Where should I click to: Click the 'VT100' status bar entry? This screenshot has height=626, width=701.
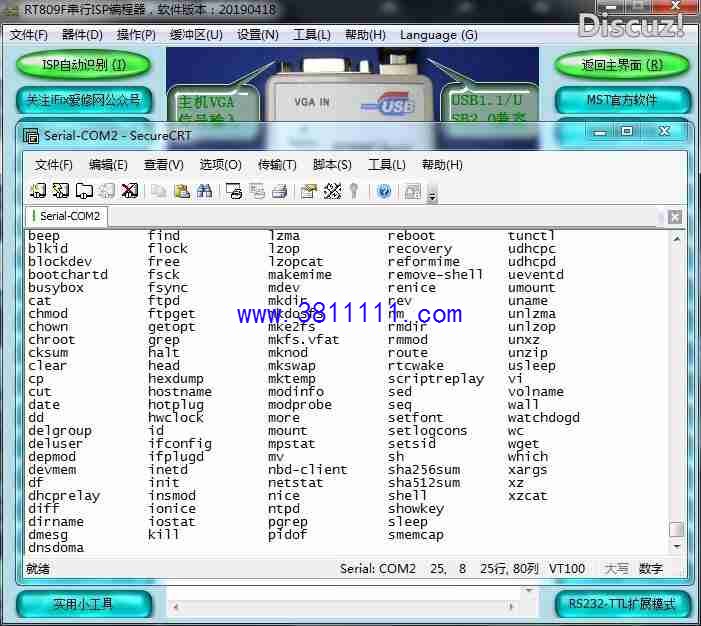(x=567, y=569)
